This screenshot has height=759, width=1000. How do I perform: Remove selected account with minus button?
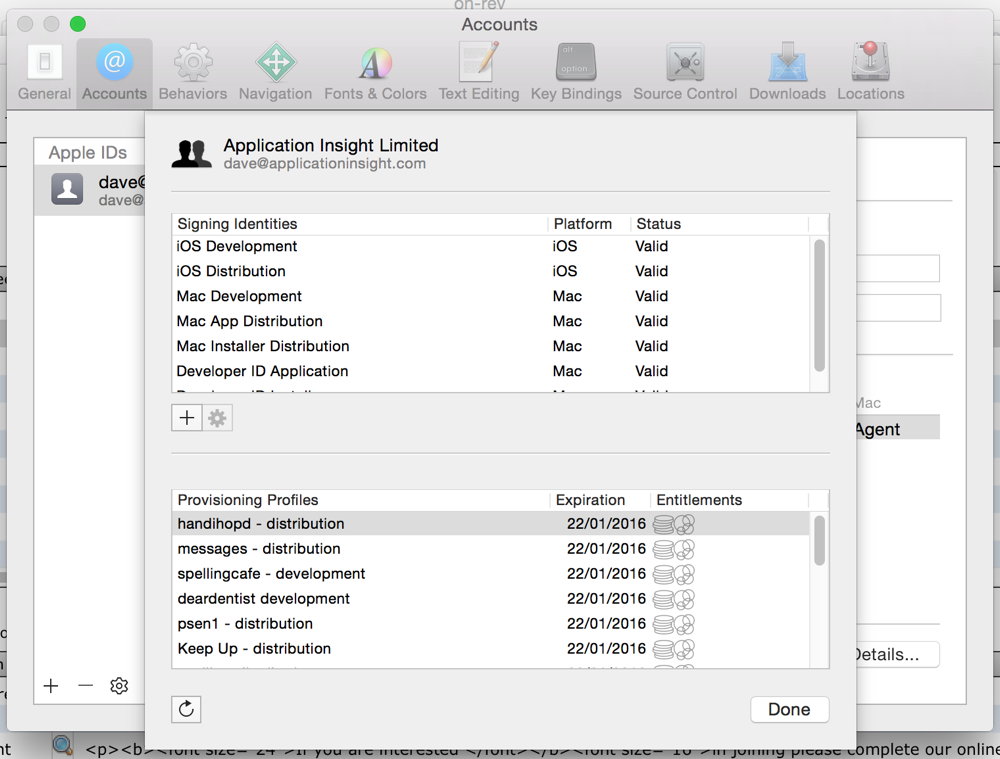click(85, 686)
